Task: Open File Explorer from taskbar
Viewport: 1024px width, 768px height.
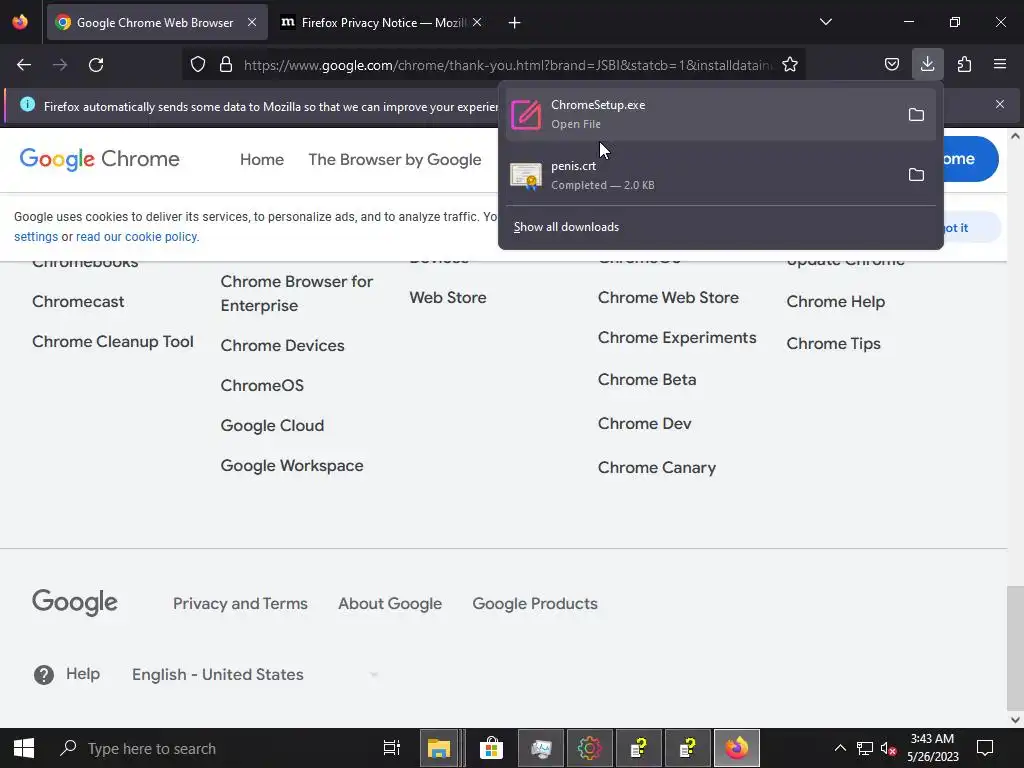Action: pyautogui.click(x=439, y=748)
